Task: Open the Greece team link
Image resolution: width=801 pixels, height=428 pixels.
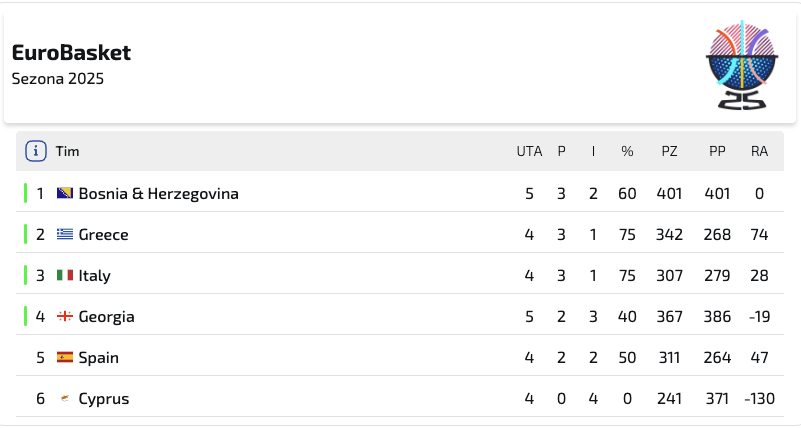Action: tap(103, 234)
